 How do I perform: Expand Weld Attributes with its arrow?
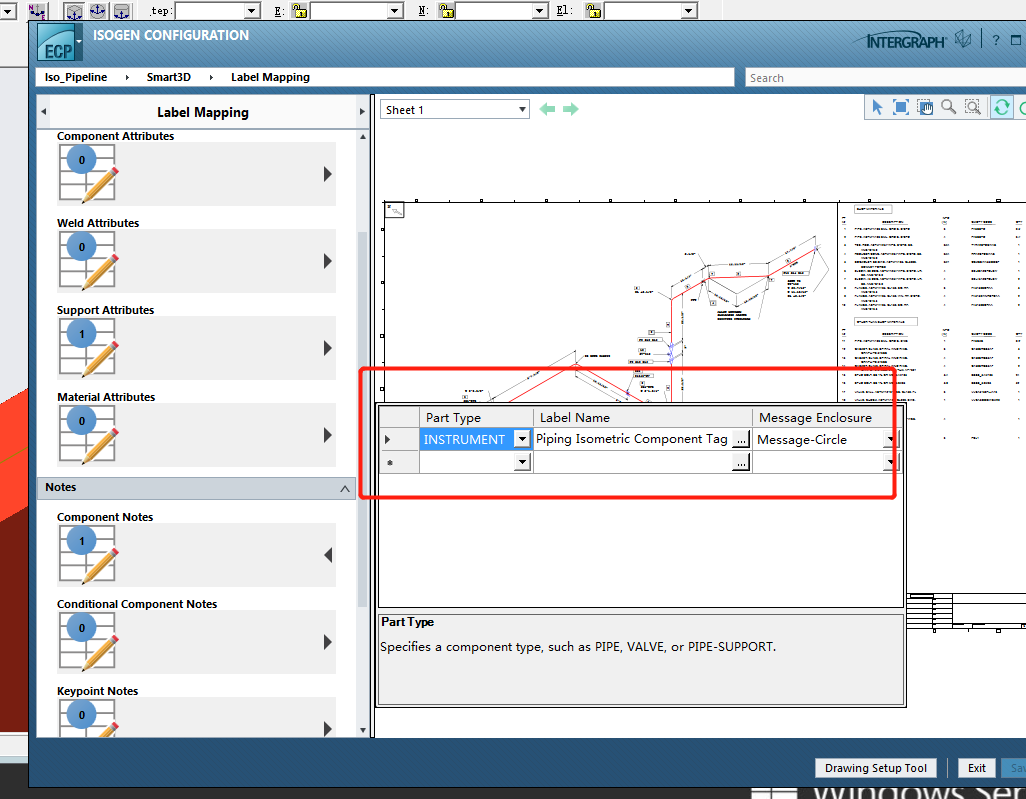click(328, 261)
